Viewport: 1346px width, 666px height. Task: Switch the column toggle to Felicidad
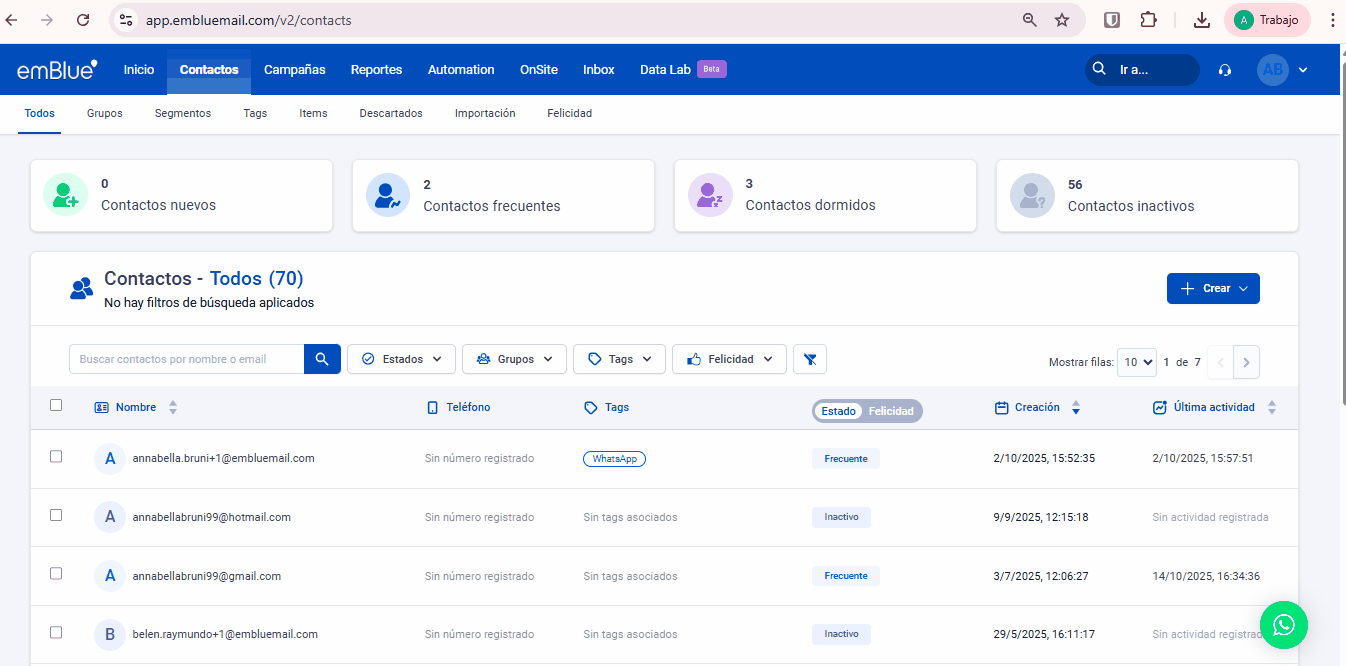click(890, 411)
